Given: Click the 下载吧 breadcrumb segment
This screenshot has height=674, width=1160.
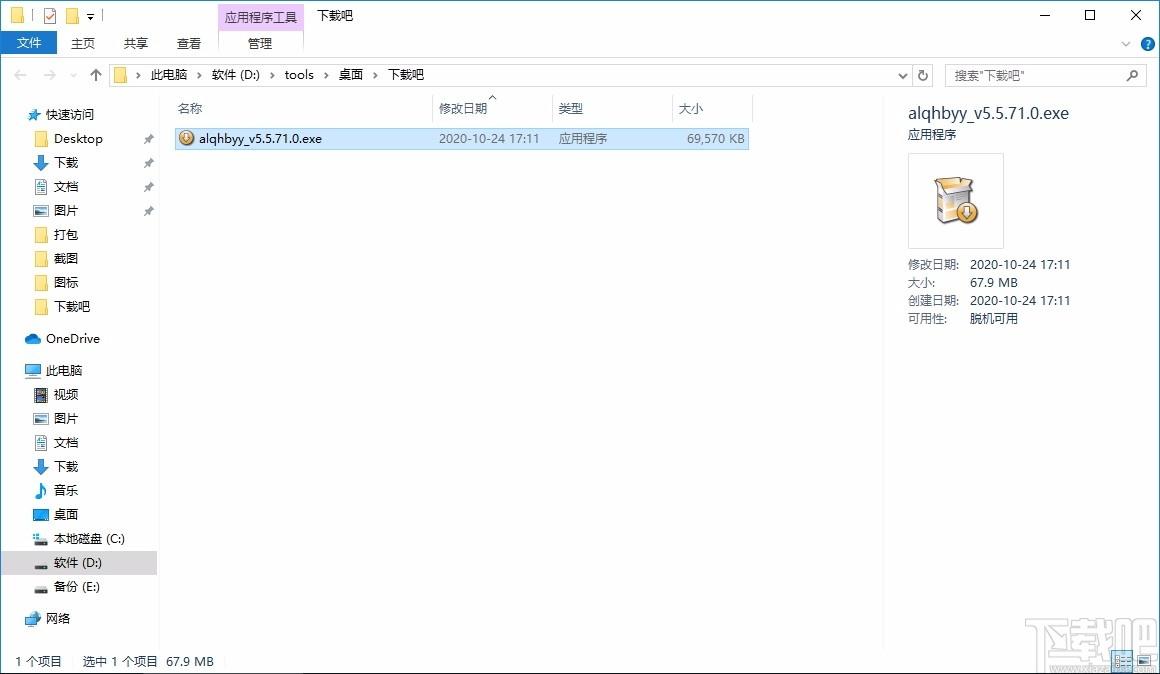Looking at the screenshot, I should click(x=405, y=75).
